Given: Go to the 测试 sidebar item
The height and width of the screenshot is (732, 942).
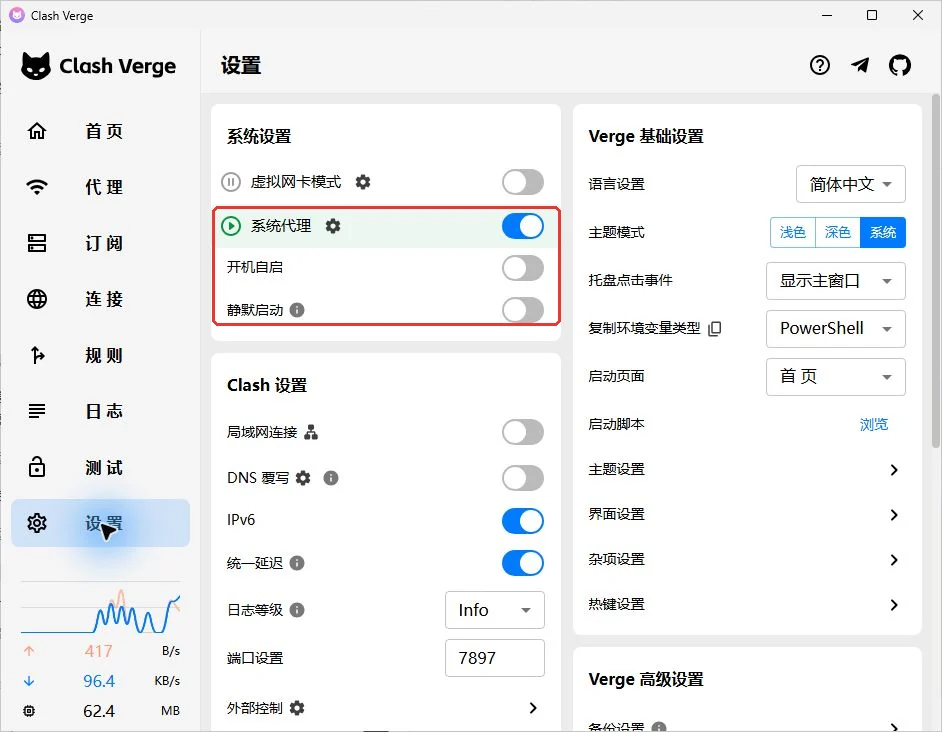Looking at the screenshot, I should 100,467.
